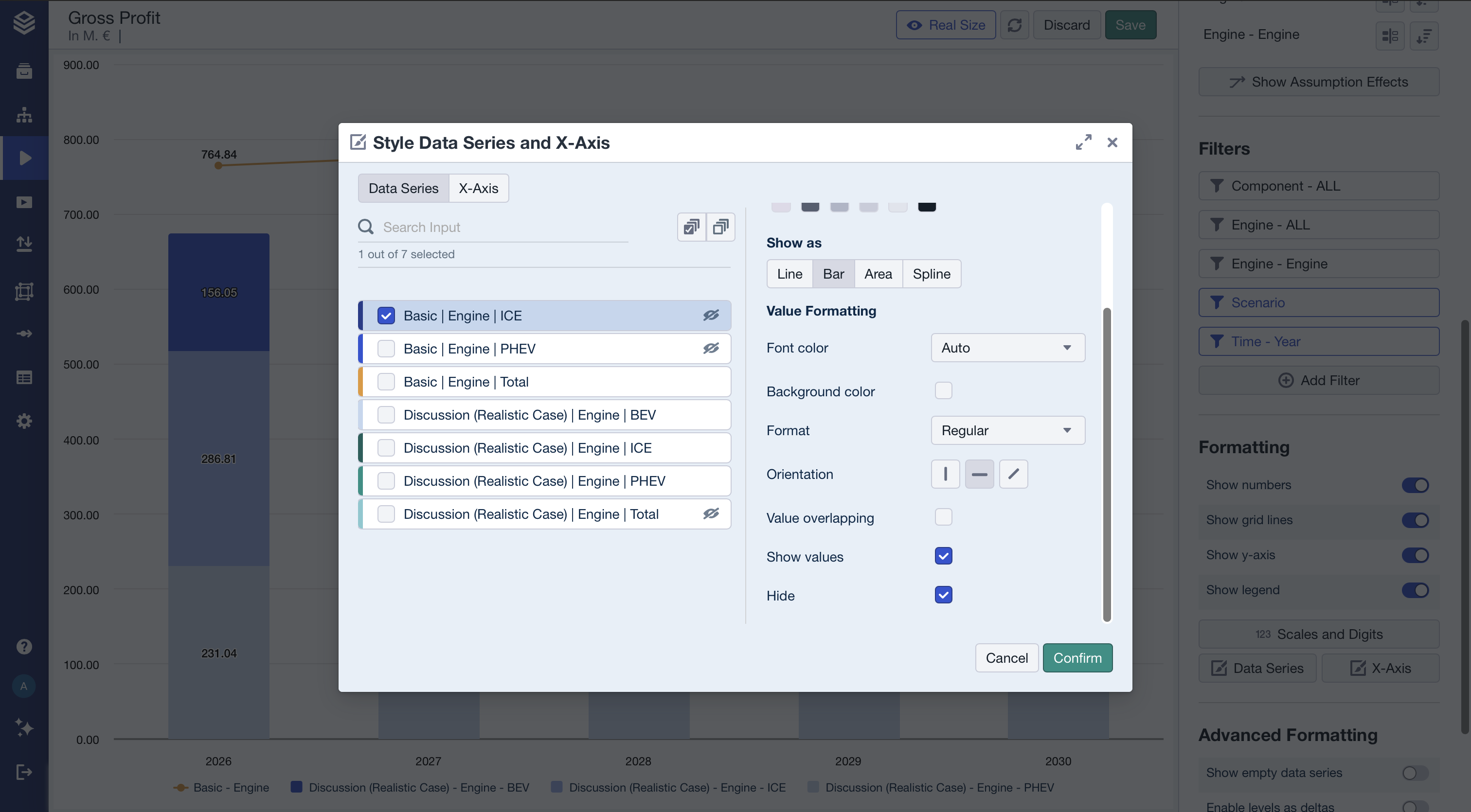The width and height of the screenshot is (1471, 812).
Task: Select horizontal orientation for values
Action: coord(979,474)
